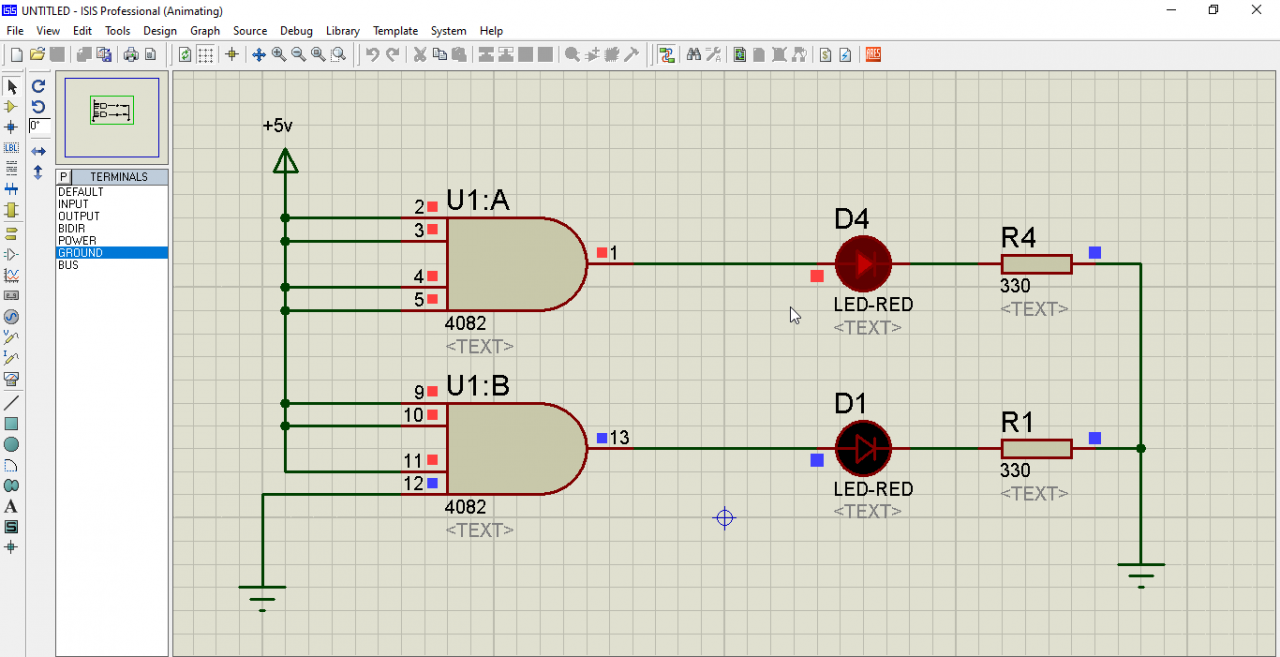Viewport: 1280px width, 657px height.
Task: Open Property Assignment Tool wrench icon
Action: coord(714,54)
